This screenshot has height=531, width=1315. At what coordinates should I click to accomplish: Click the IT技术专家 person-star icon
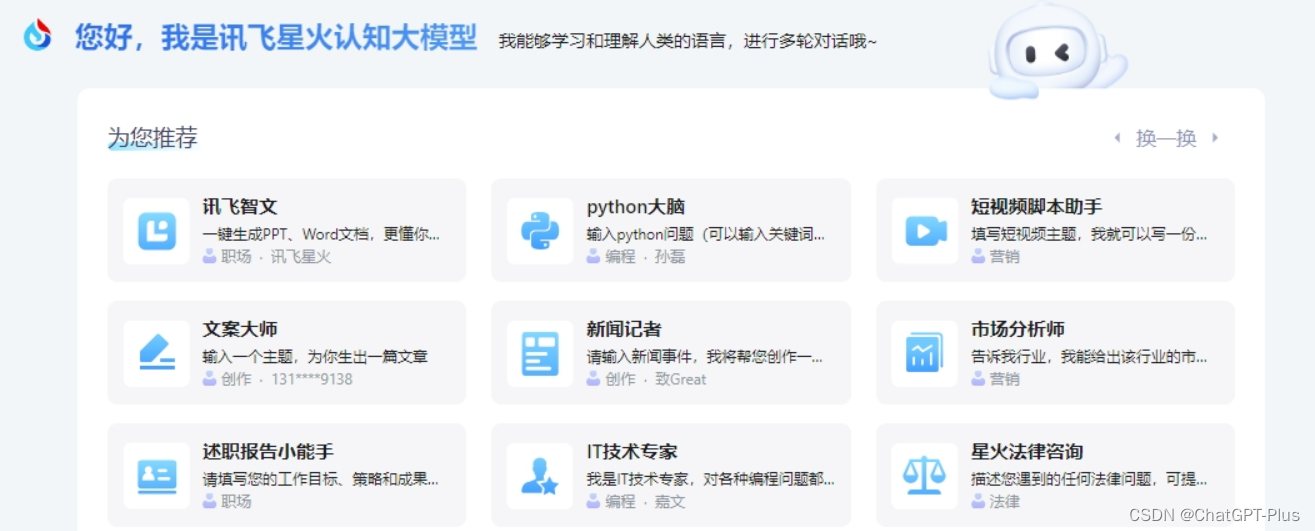tap(540, 476)
